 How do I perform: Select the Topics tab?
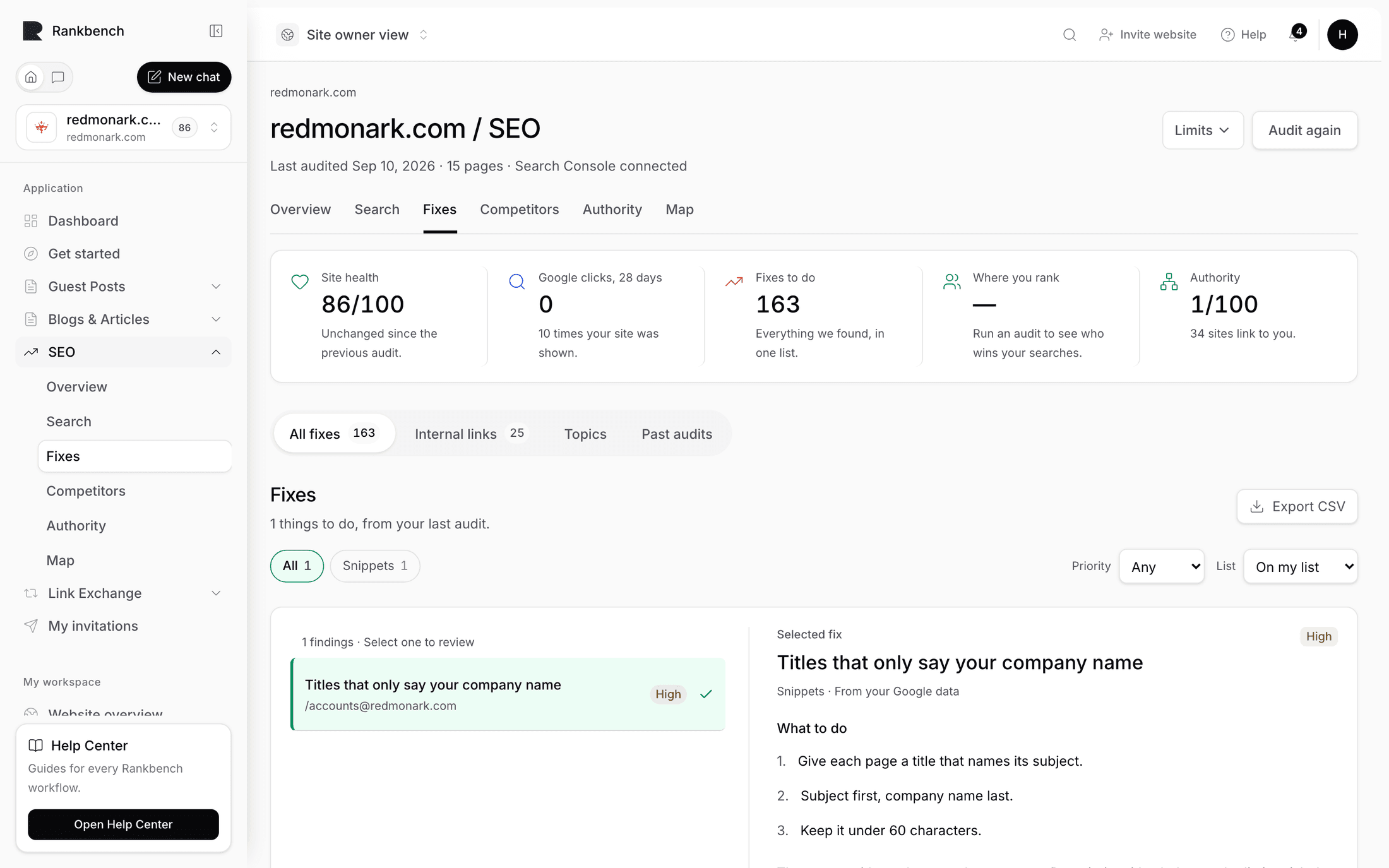point(585,434)
